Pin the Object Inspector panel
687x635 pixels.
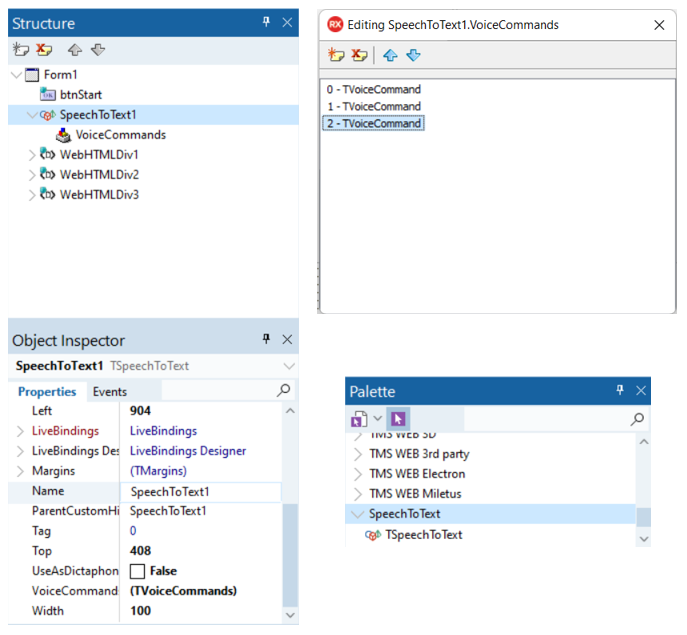266,339
